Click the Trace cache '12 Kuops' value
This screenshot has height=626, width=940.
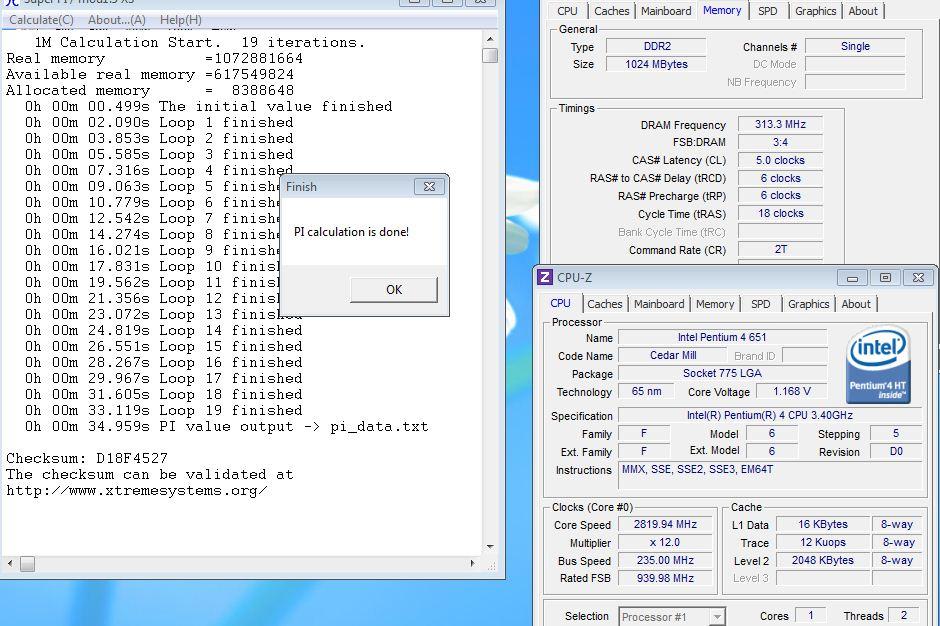[822, 543]
